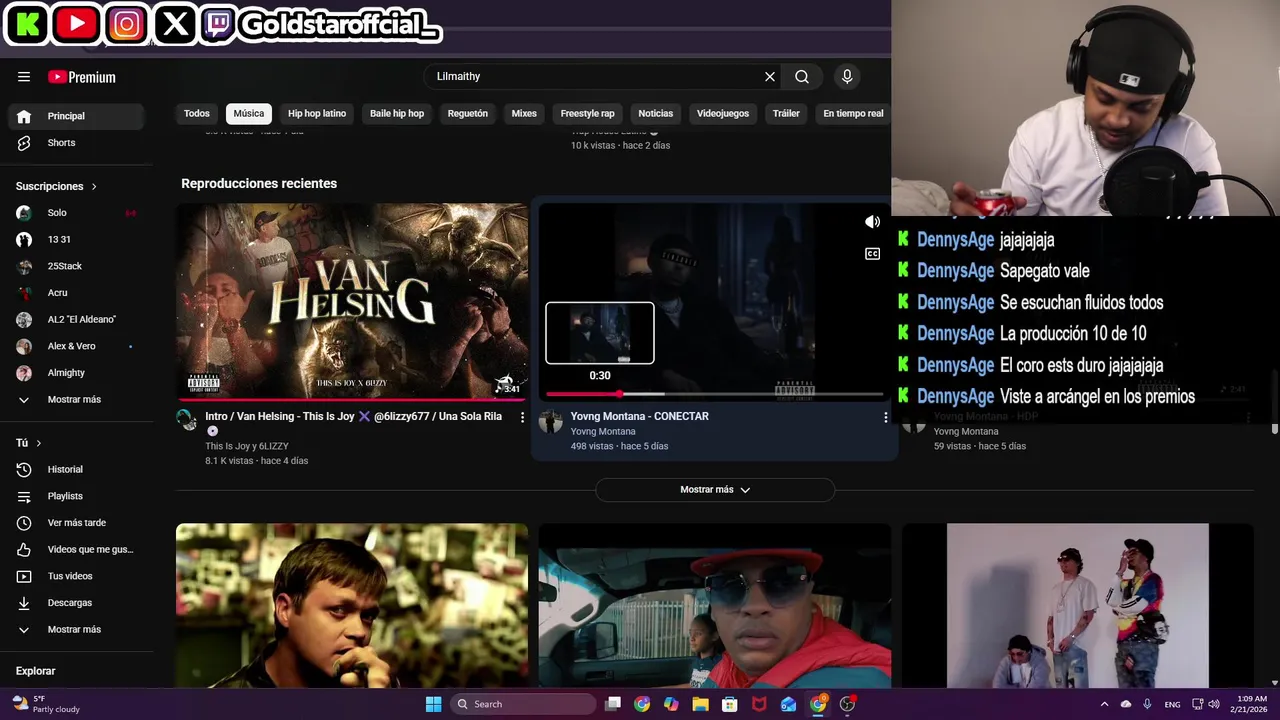This screenshot has height=720, width=1280.
Task: Select the Baile hip hop chip
Action: tap(397, 114)
